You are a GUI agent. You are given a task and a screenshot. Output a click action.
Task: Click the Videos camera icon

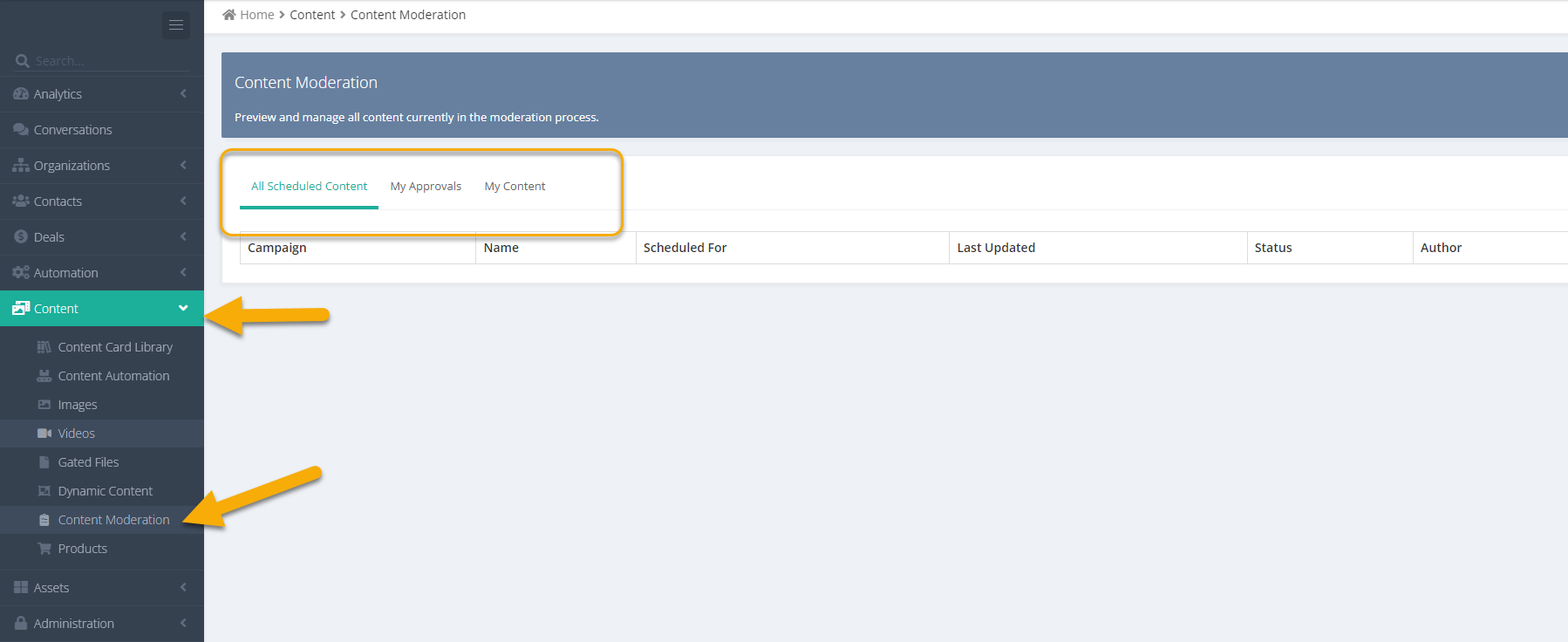[44, 433]
